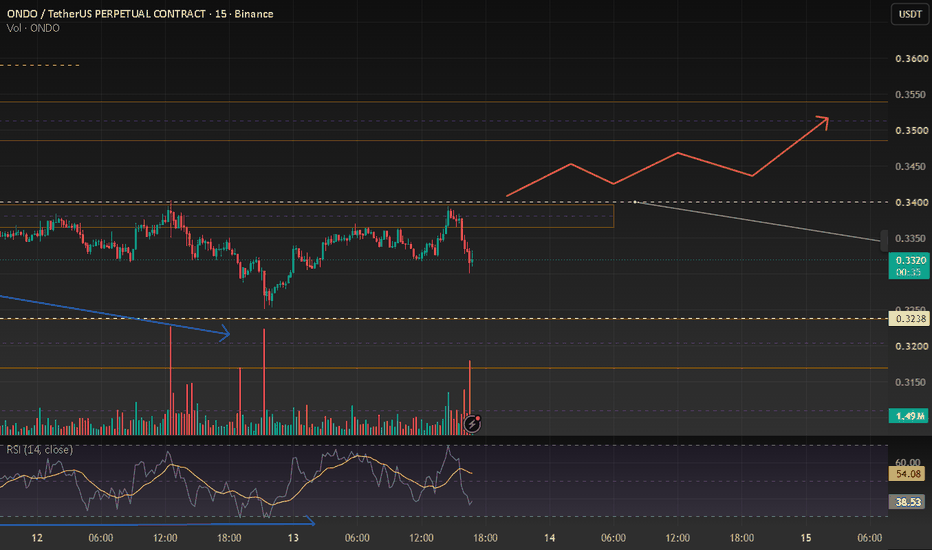Click the 0.3238 yellow price label
Image resolution: width=932 pixels, height=550 pixels.
[909, 319]
